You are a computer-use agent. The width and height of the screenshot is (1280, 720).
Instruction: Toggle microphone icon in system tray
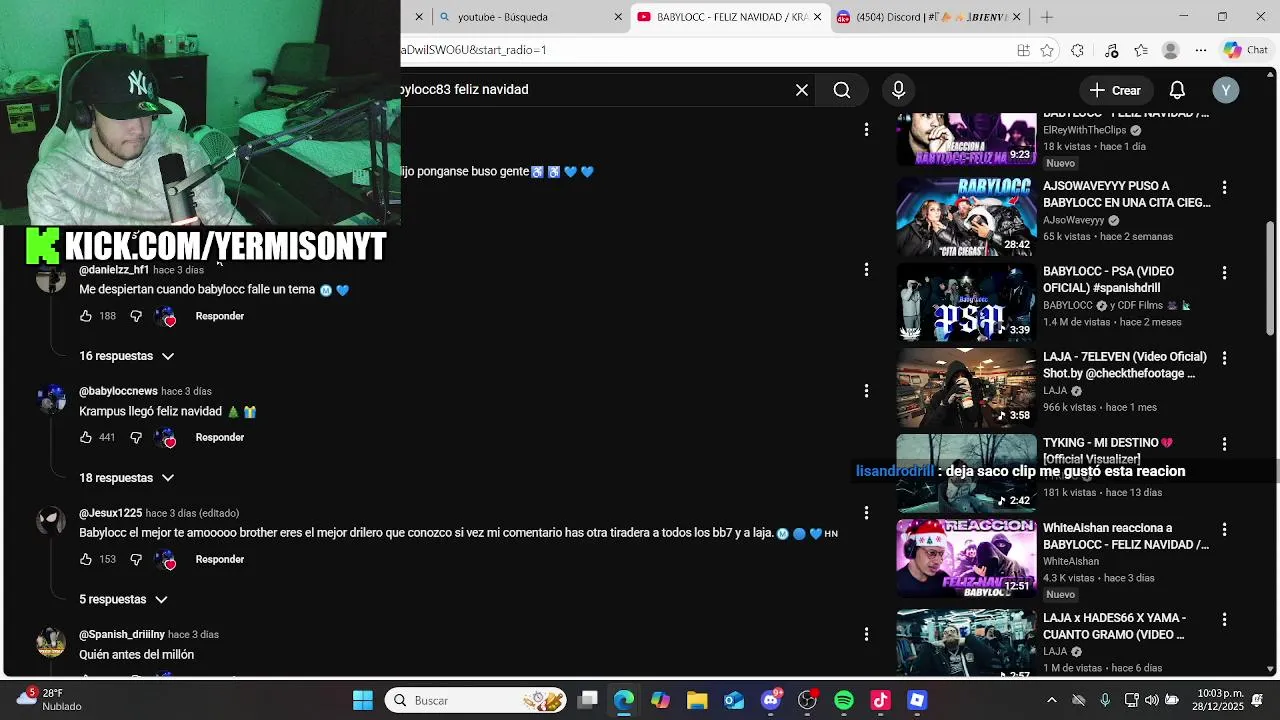click(1105, 700)
